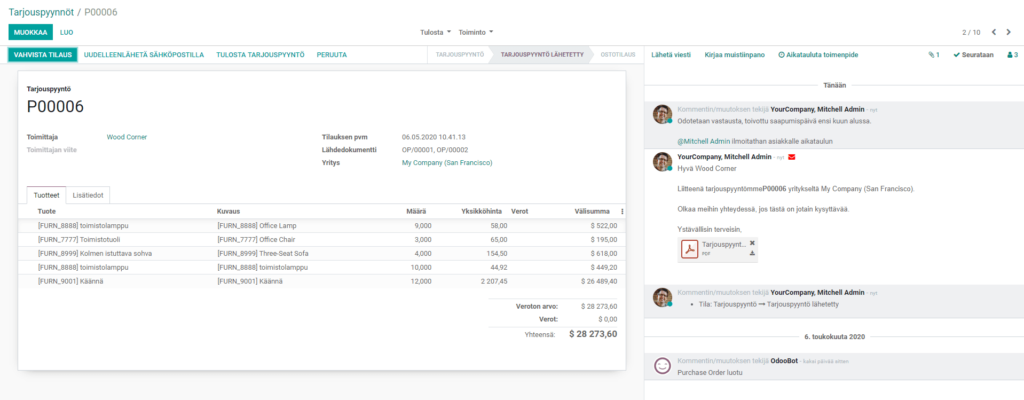Click Vahvista tilaus button
The width and height of the screenshot is (1024, 400).
click(x=43, y=55)
